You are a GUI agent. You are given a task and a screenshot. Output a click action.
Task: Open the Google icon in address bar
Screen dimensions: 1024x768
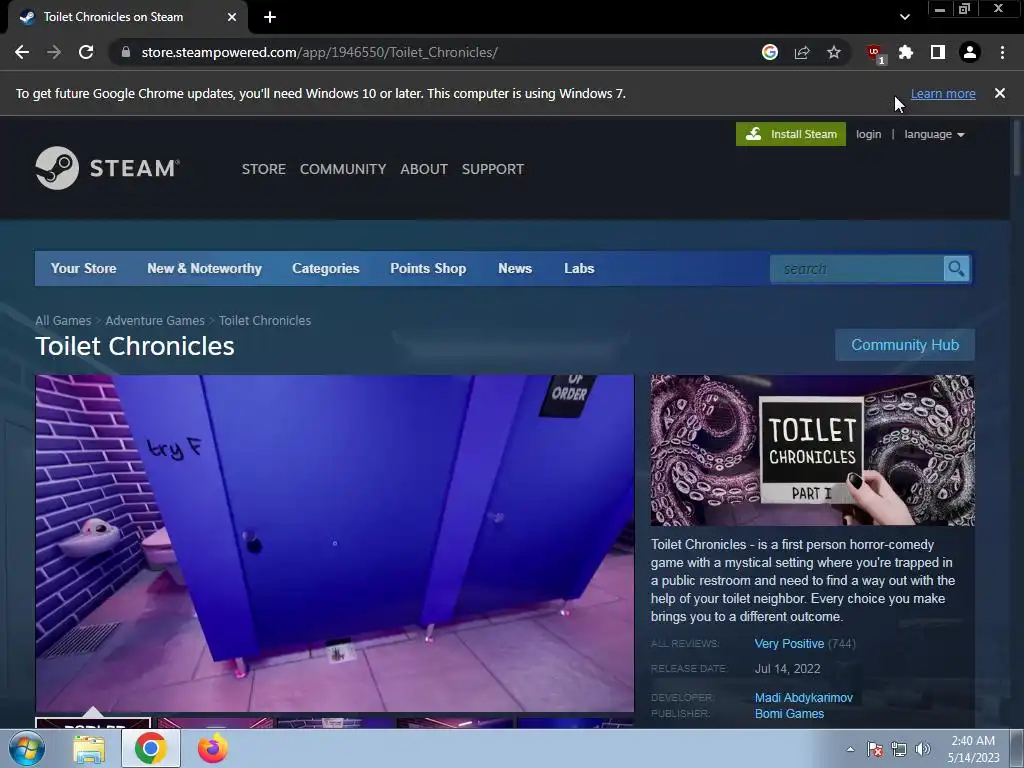(770, 52)
